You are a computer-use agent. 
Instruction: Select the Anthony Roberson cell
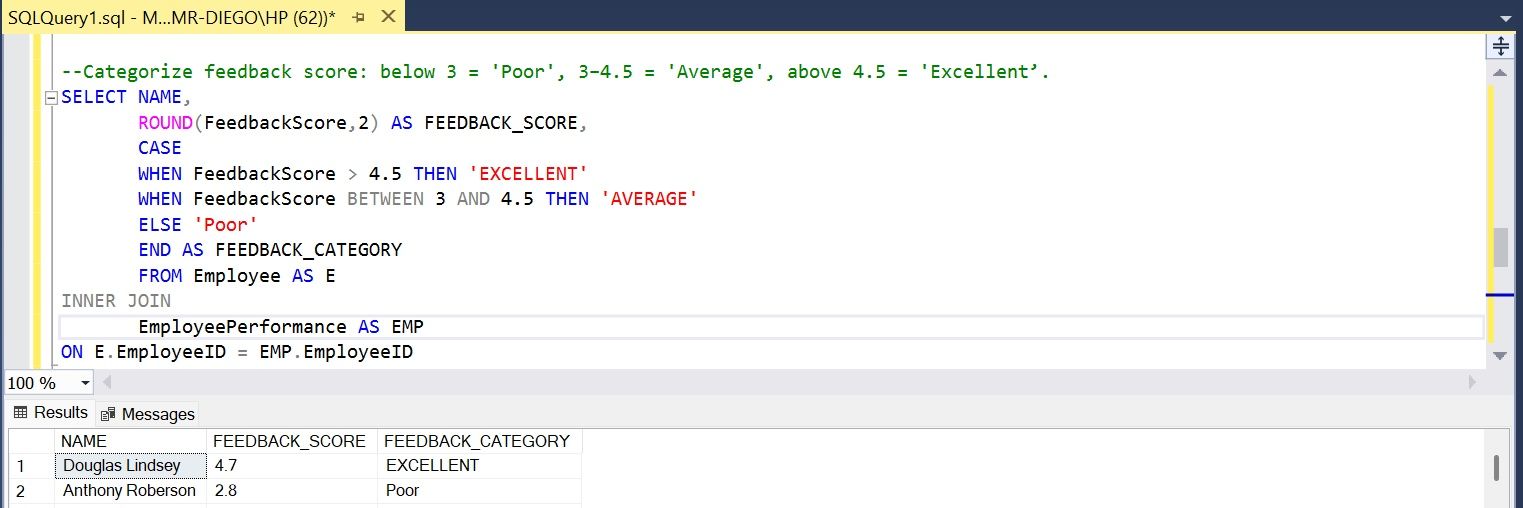click(130, 491)
